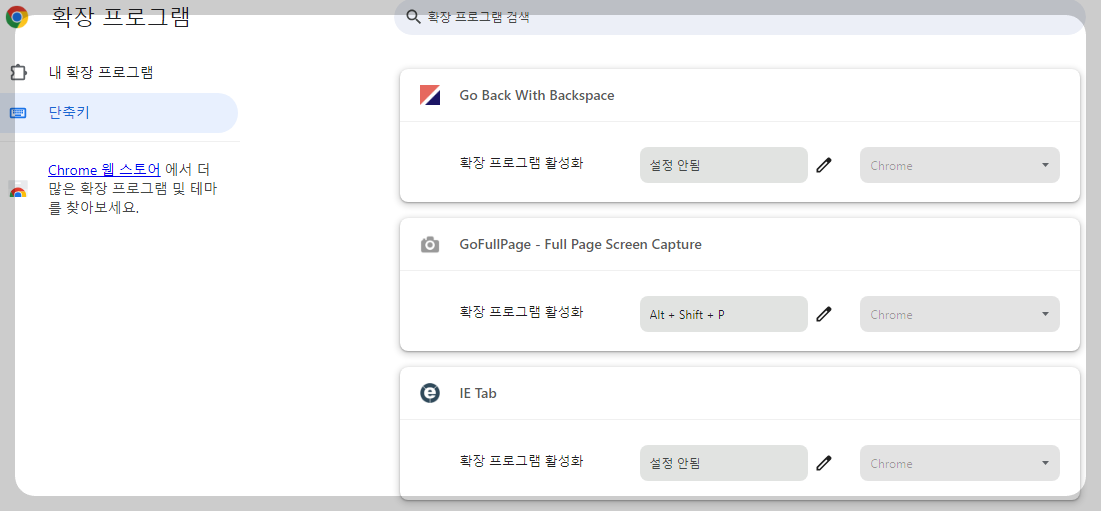The width and height of the screenshot is (1101, 511).
Task: Edit shortcut pencil for GoFullPage
Action: pyautogui.click(x=824, y=314)
